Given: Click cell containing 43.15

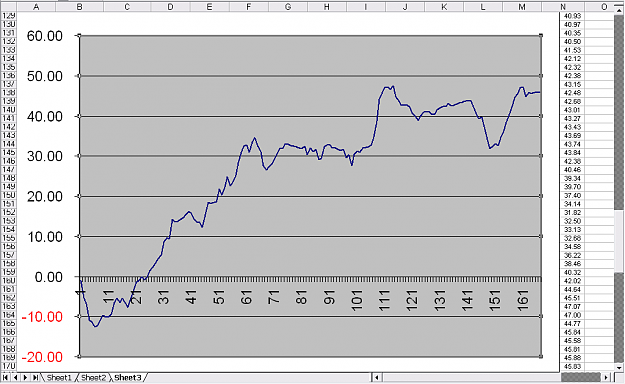Looking at the screenshot, I should (572, 85).
